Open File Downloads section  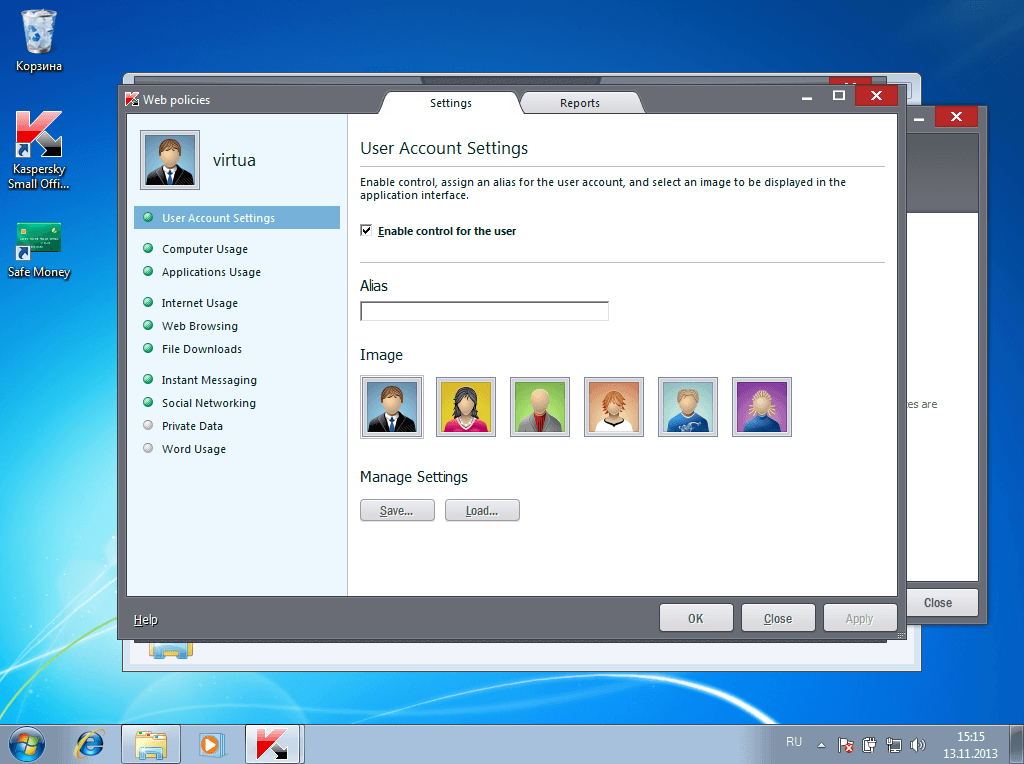(x=201, y=349)
